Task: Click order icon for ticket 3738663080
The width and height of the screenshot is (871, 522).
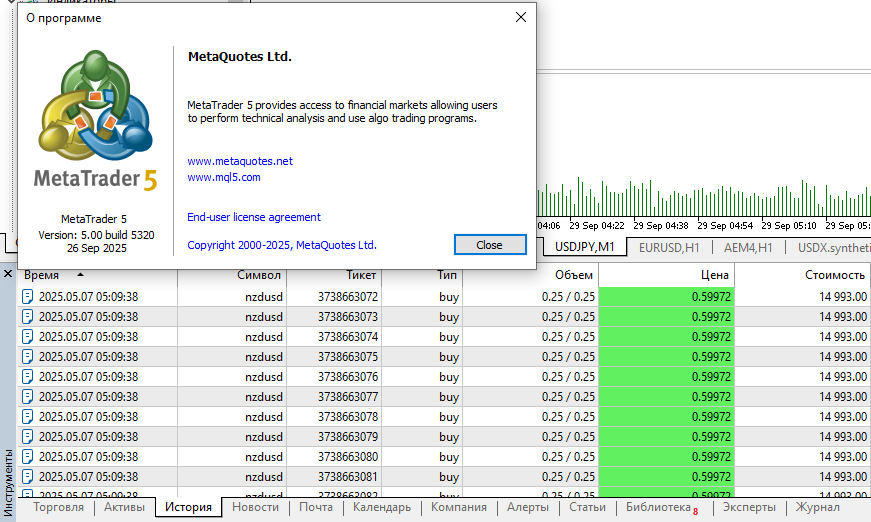Action: (27, 456)
